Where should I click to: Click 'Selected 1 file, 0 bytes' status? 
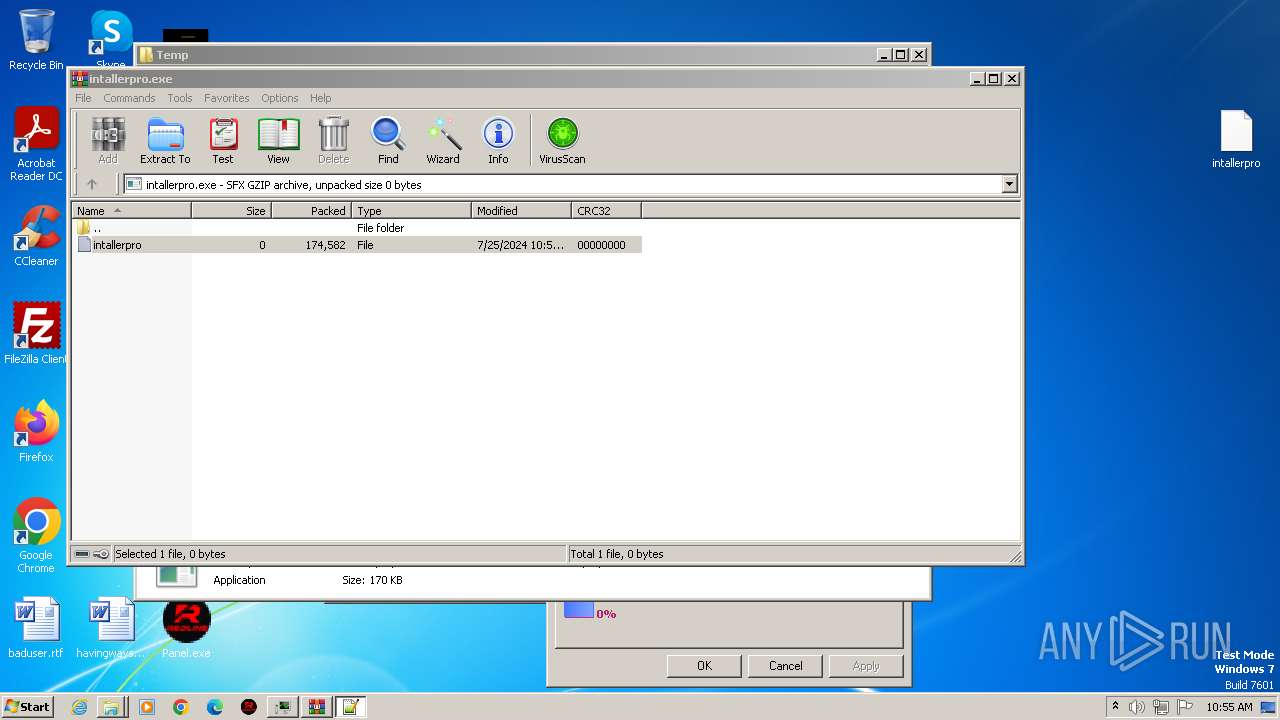[170, 554]
